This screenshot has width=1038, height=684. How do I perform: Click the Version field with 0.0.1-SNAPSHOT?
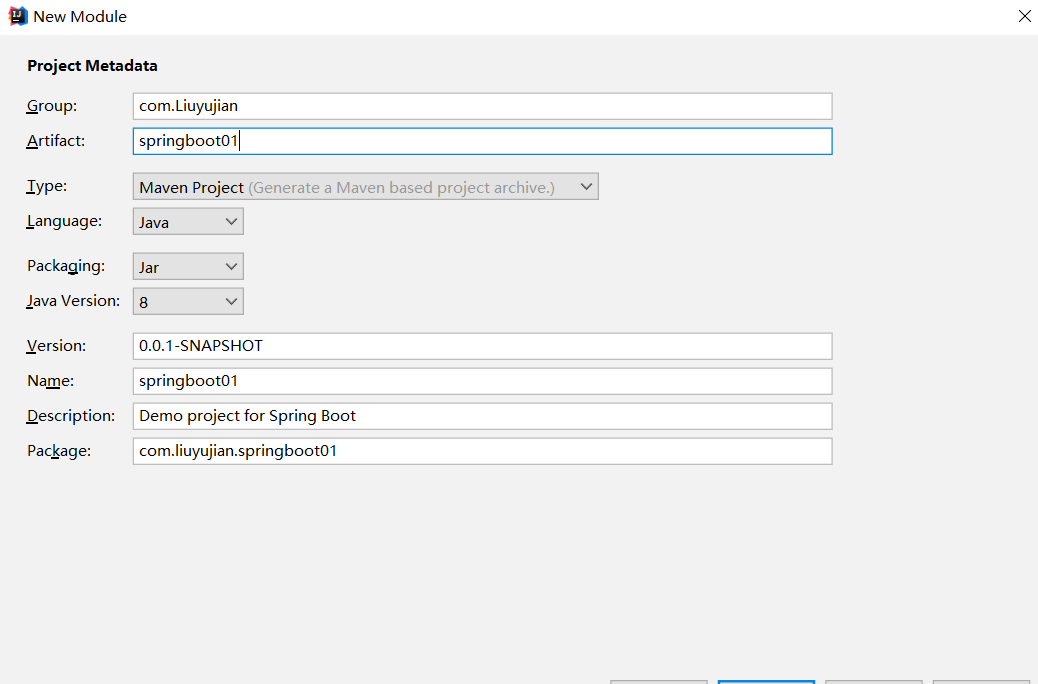pyautogui.click(x=482, y=346)
